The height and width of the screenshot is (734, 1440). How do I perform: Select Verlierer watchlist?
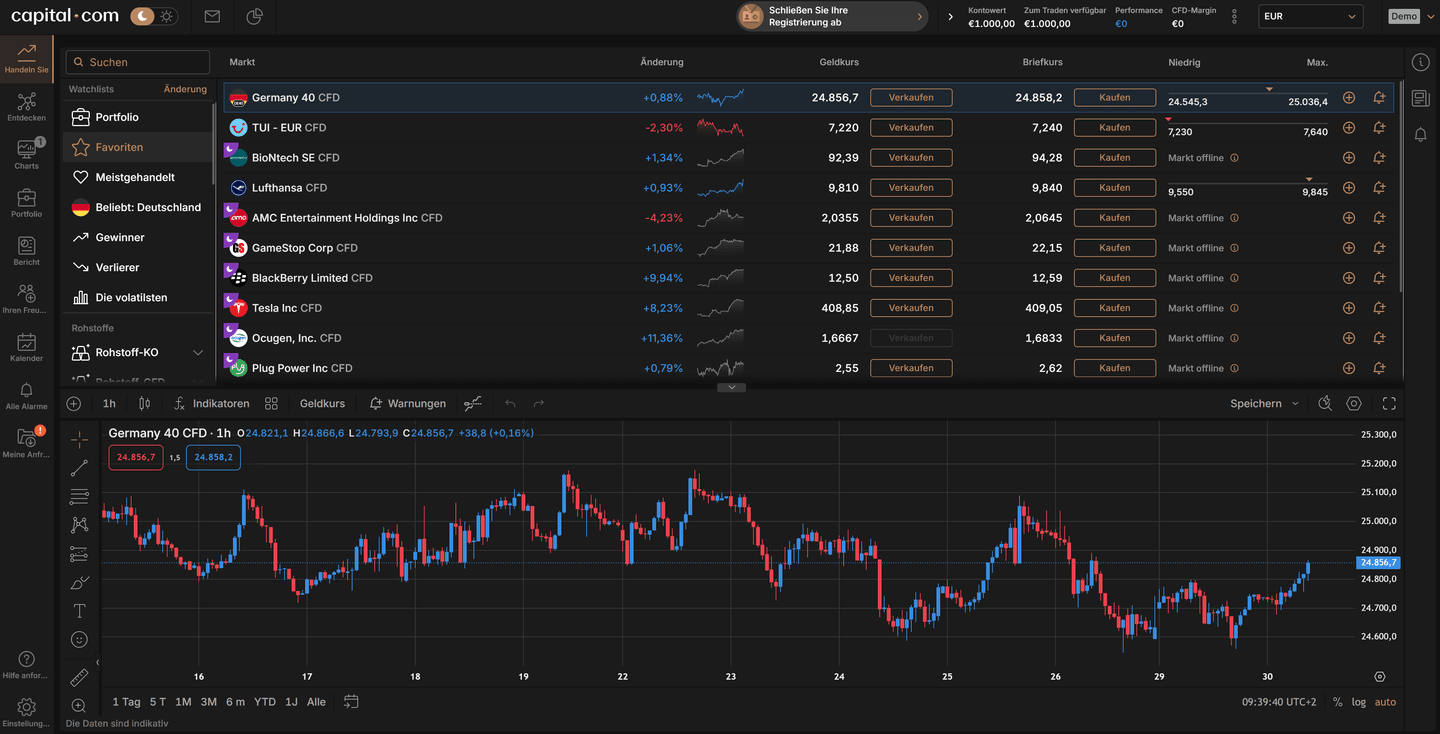click(x=138, y=267)
